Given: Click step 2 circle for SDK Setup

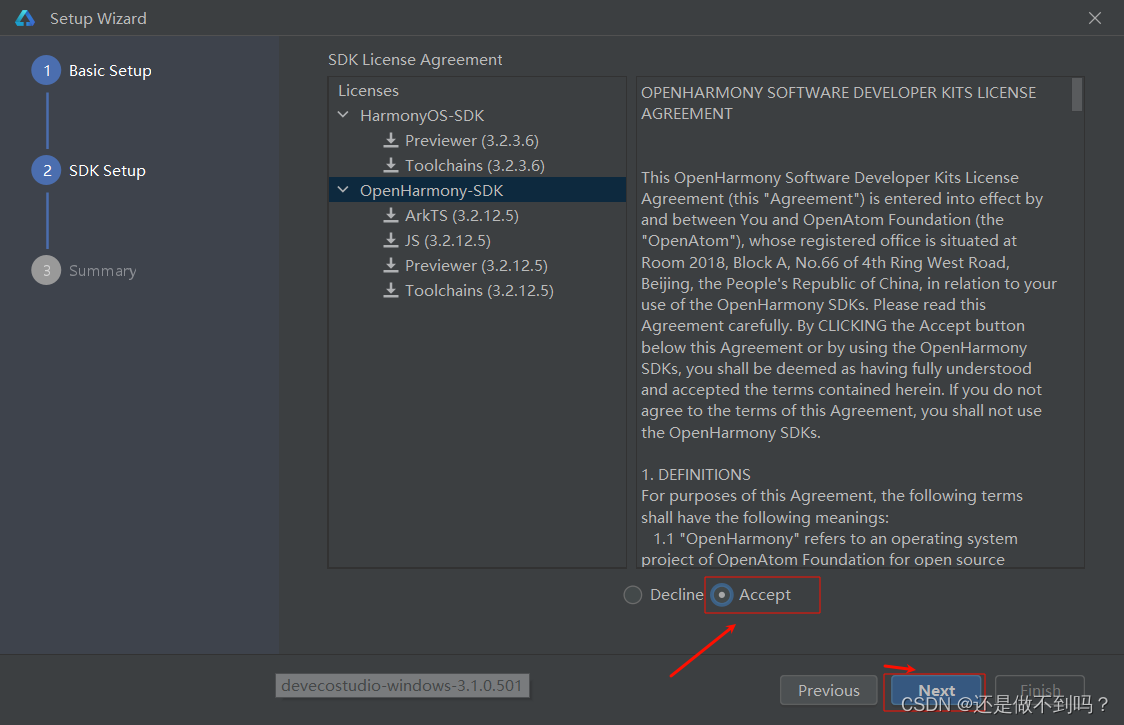Looking at the screenshot, I should point(47,171).
